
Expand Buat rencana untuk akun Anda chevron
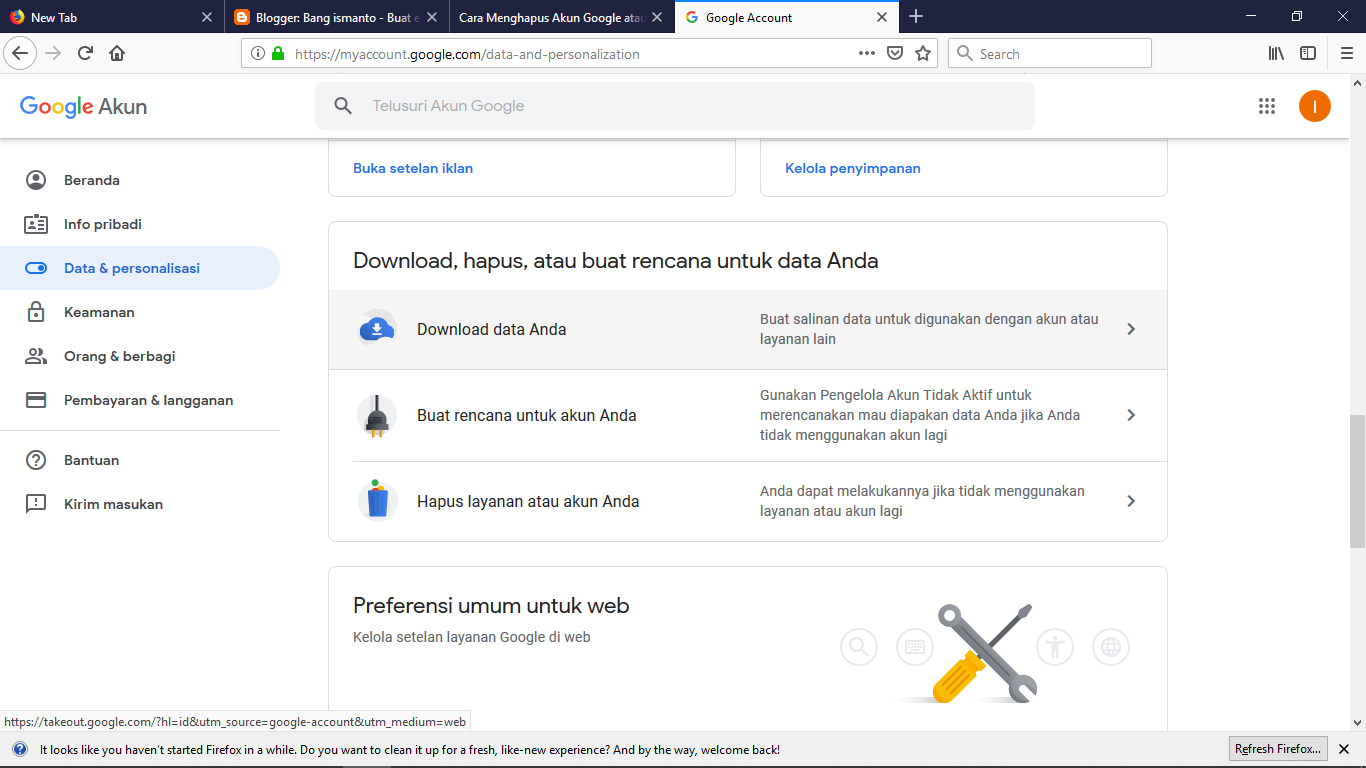click(x=1131, y=415)
